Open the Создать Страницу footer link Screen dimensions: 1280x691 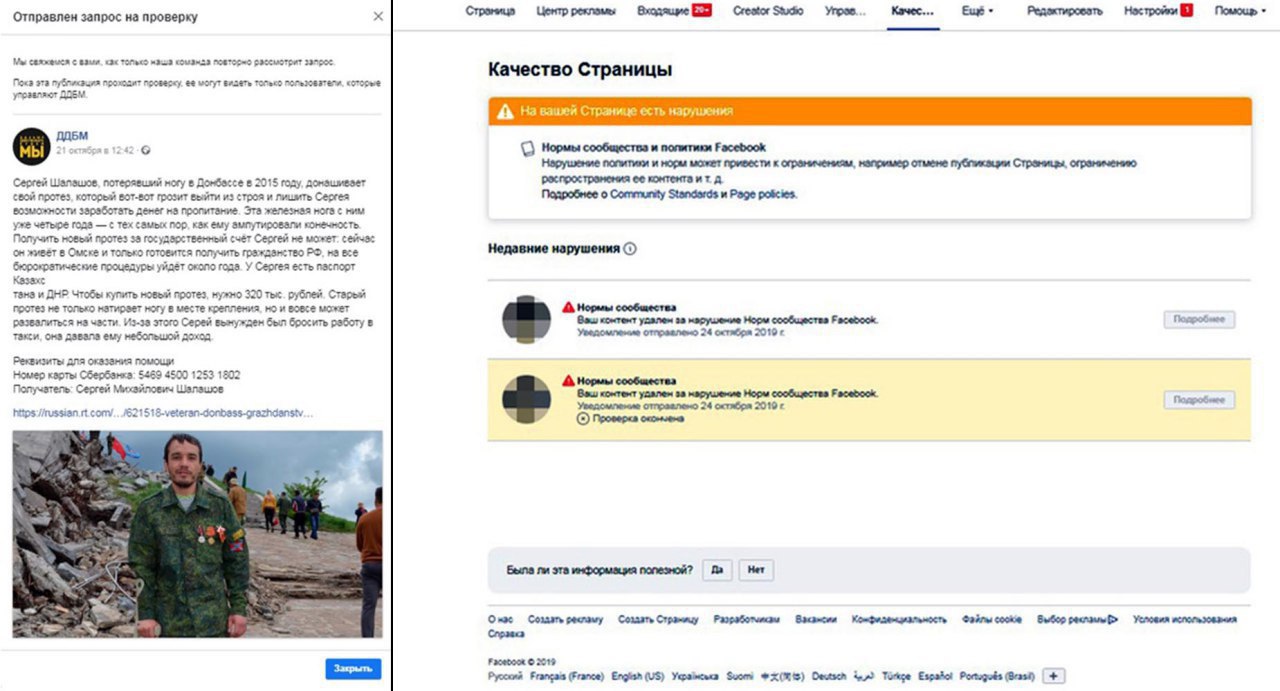point(658,620)
